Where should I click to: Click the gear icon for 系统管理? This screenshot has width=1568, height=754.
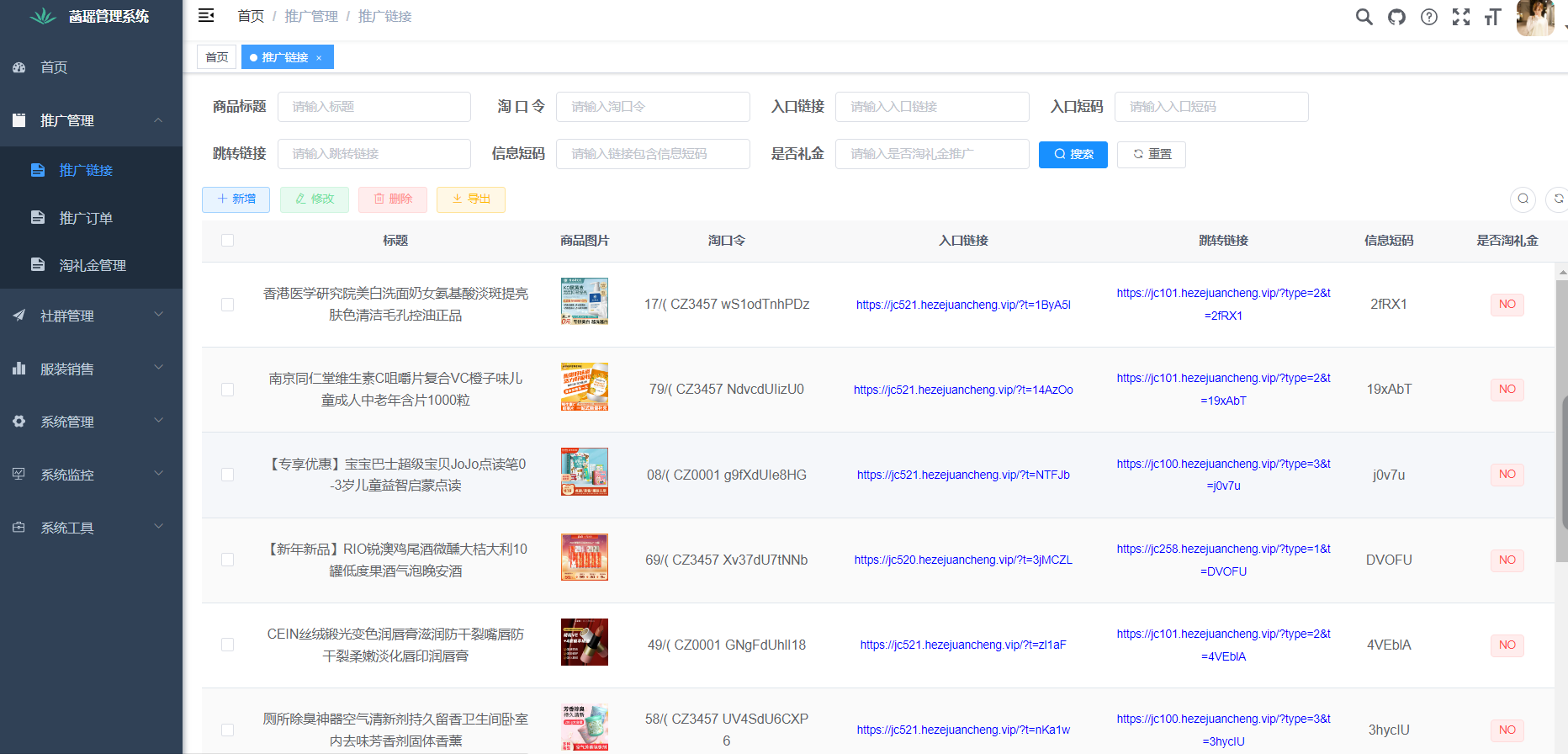click(x=19, y=422)
